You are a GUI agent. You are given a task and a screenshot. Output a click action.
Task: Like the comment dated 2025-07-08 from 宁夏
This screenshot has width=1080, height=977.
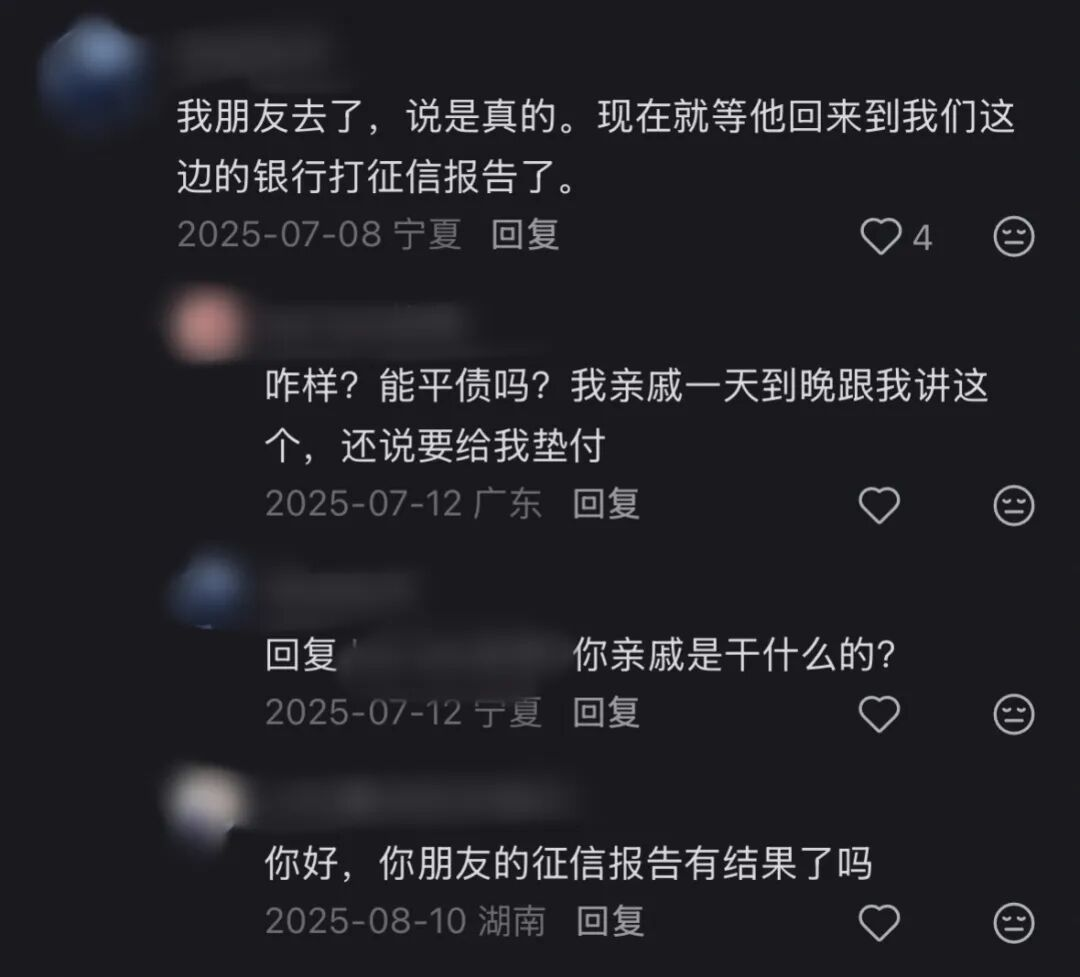tap(880, 236)
